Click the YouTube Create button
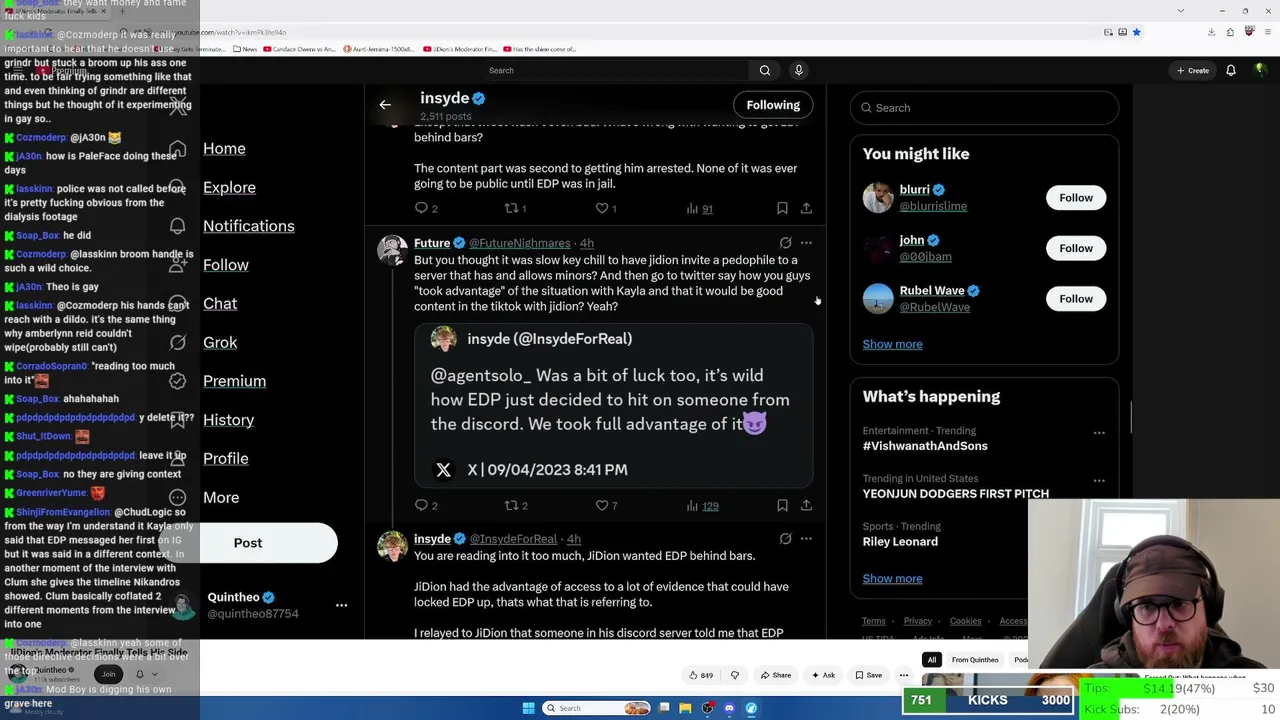The image size is (1280, 720). click(x=1193, y=70)
